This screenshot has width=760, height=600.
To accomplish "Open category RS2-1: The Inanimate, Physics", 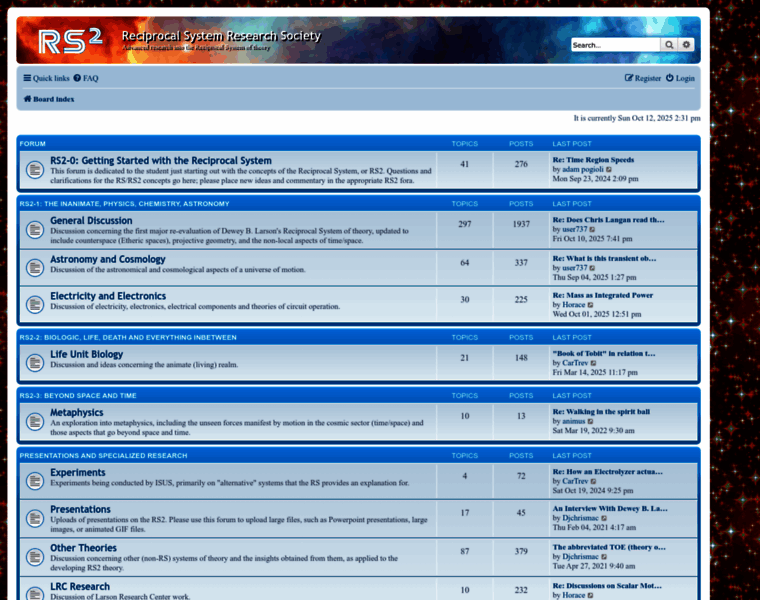I will [125, 204].
